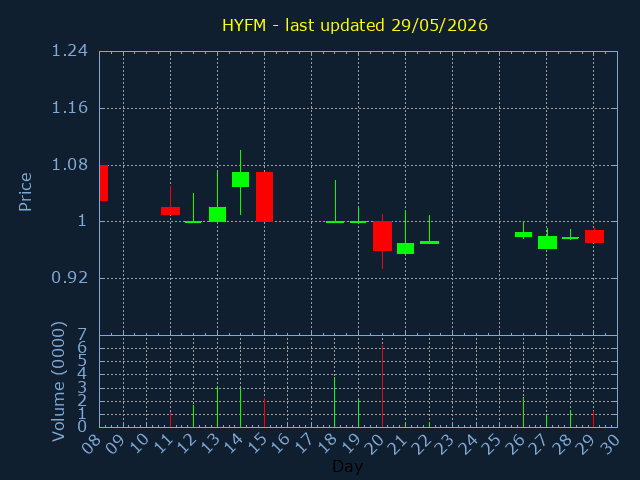This screenshot has height=480, width=640.
Task: Click the Price axis label
Action: 25,192
